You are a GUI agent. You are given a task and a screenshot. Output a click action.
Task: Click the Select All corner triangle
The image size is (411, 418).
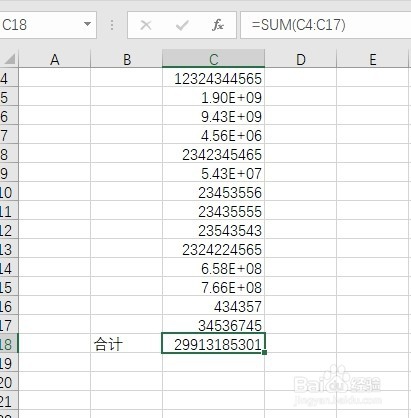click(x=9, y=59)
